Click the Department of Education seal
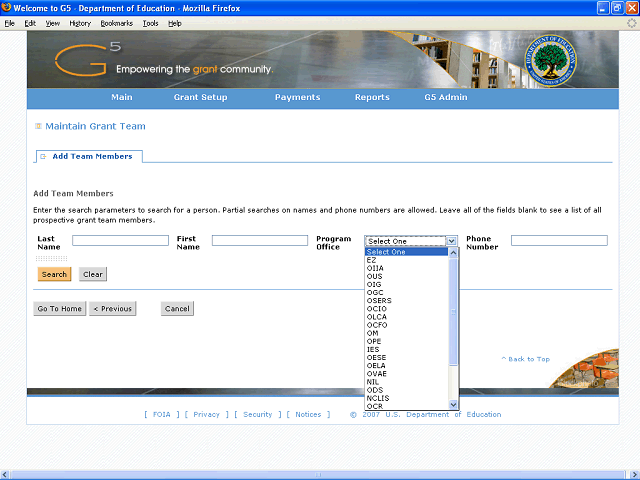Viewport: 640px width, 480px height. [x=551, y=60]
